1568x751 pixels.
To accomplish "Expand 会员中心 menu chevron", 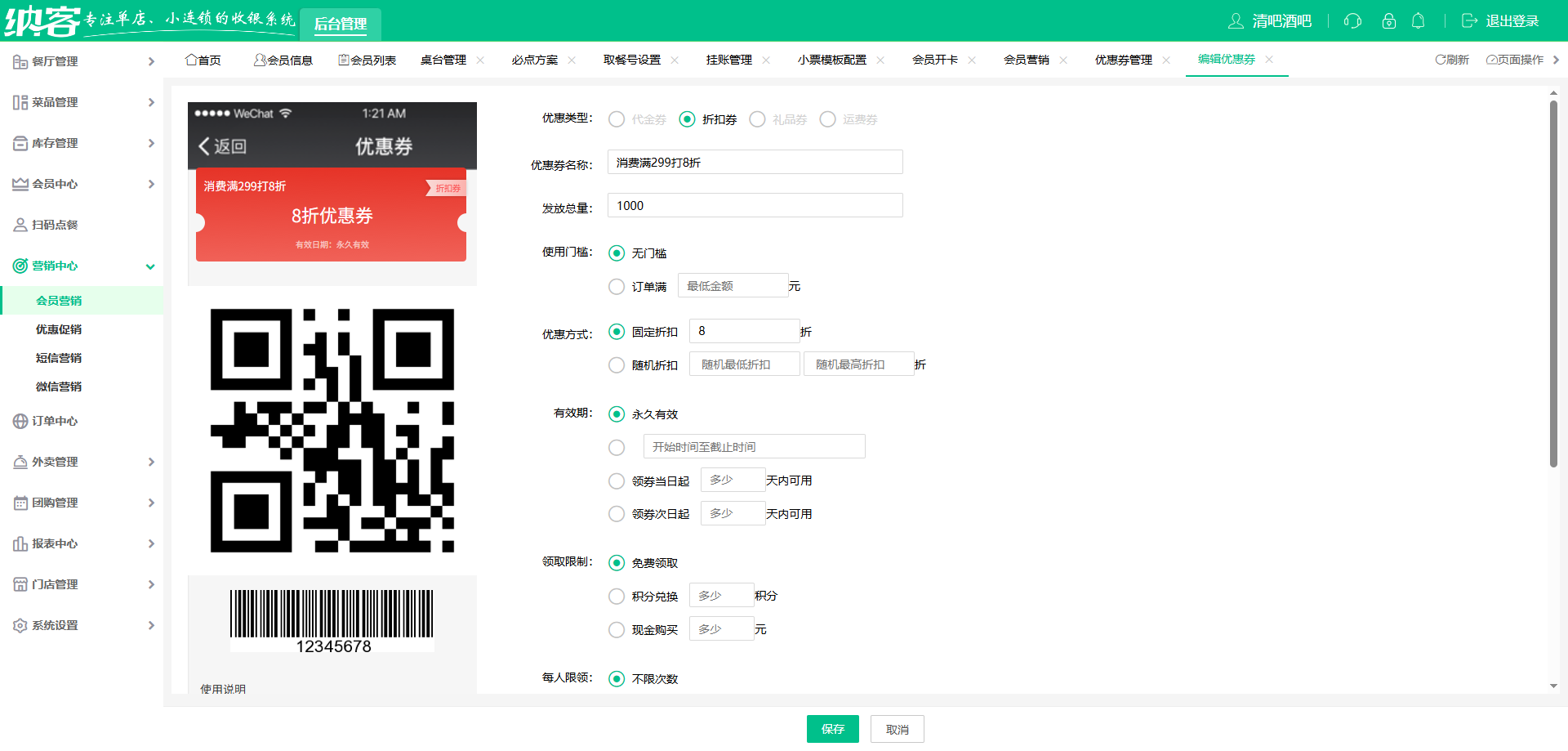I will click(x=151, y=184).
